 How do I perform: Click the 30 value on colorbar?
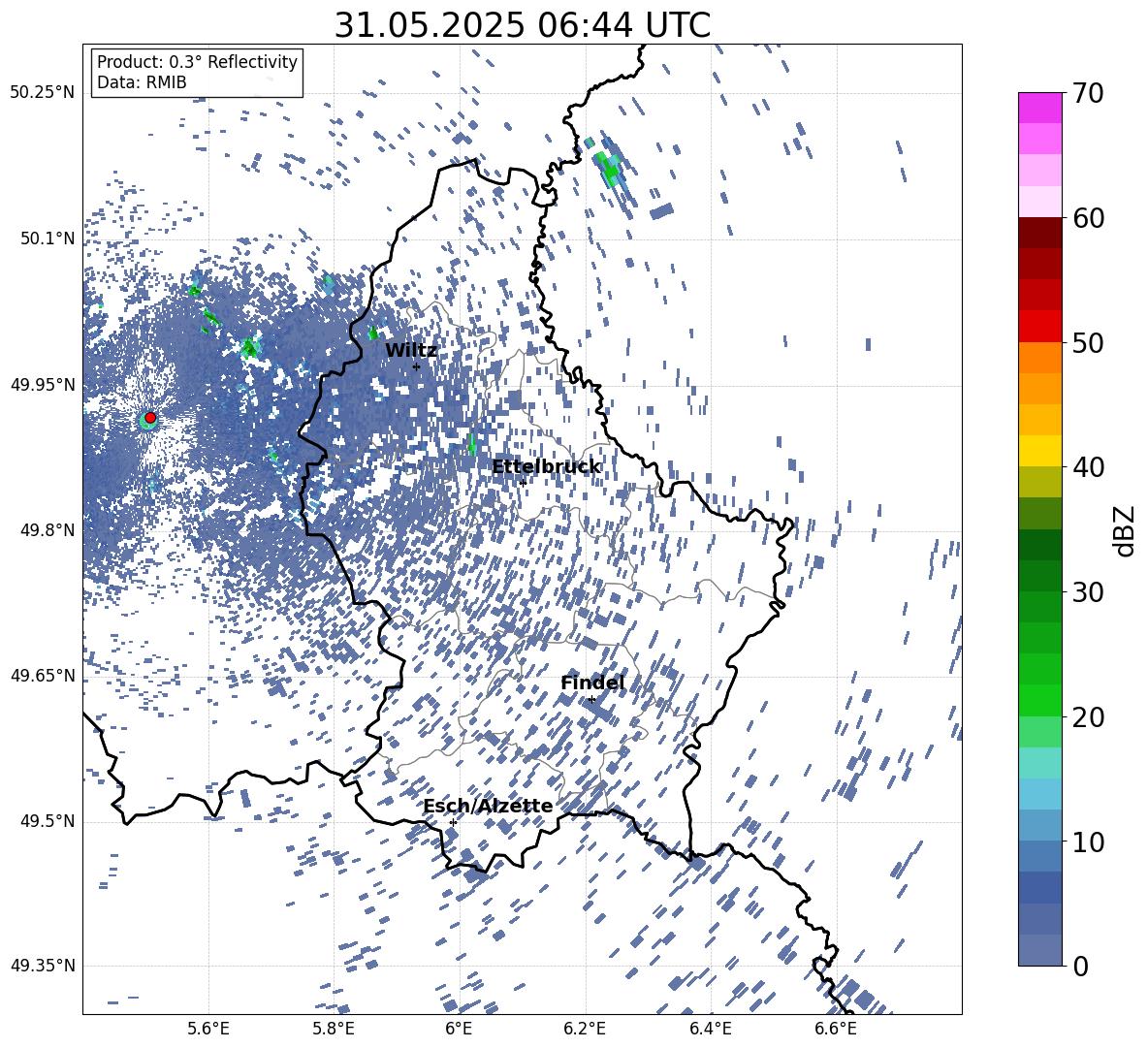1088,592
